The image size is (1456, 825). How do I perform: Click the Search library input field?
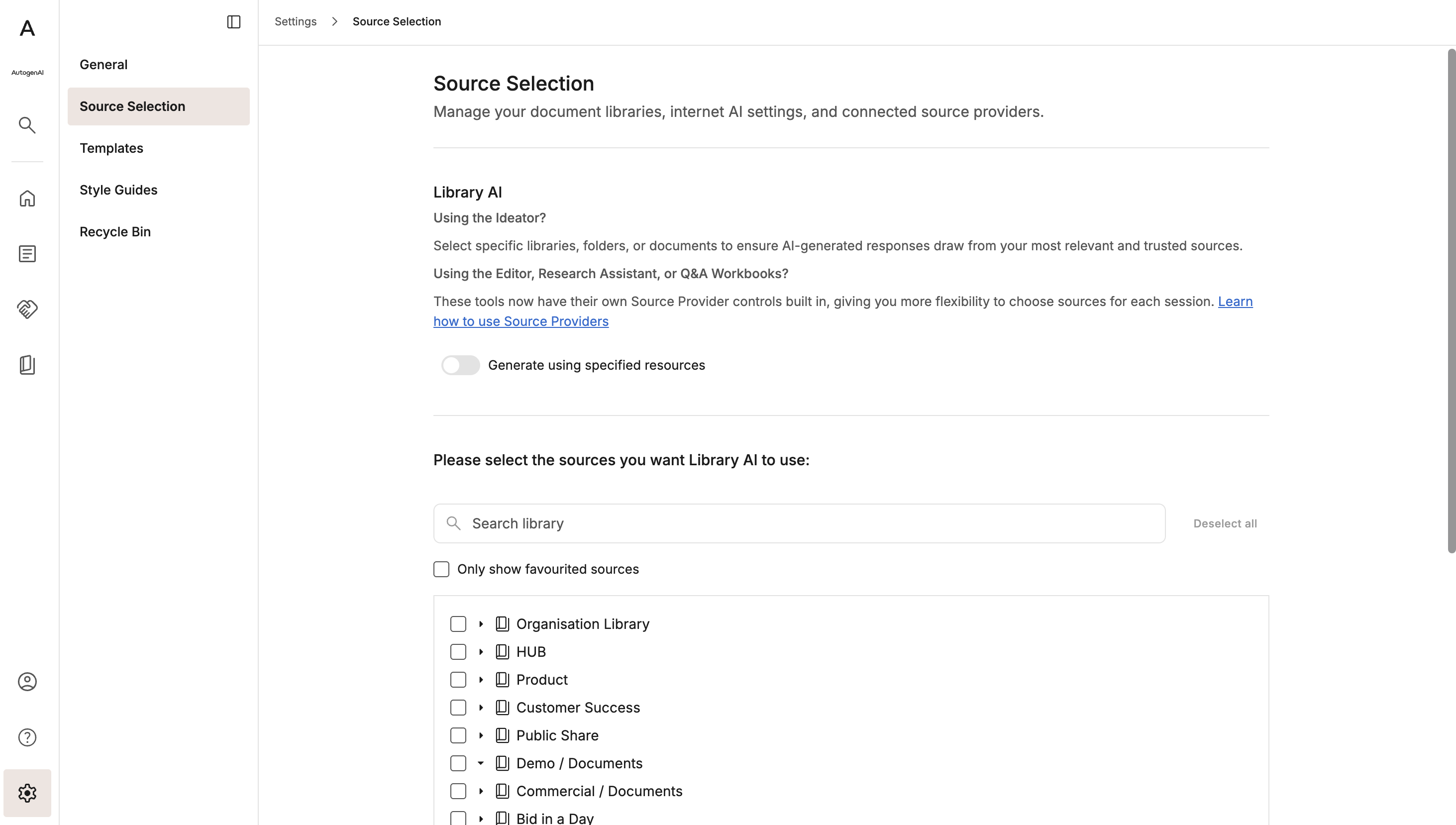[799, 523]
